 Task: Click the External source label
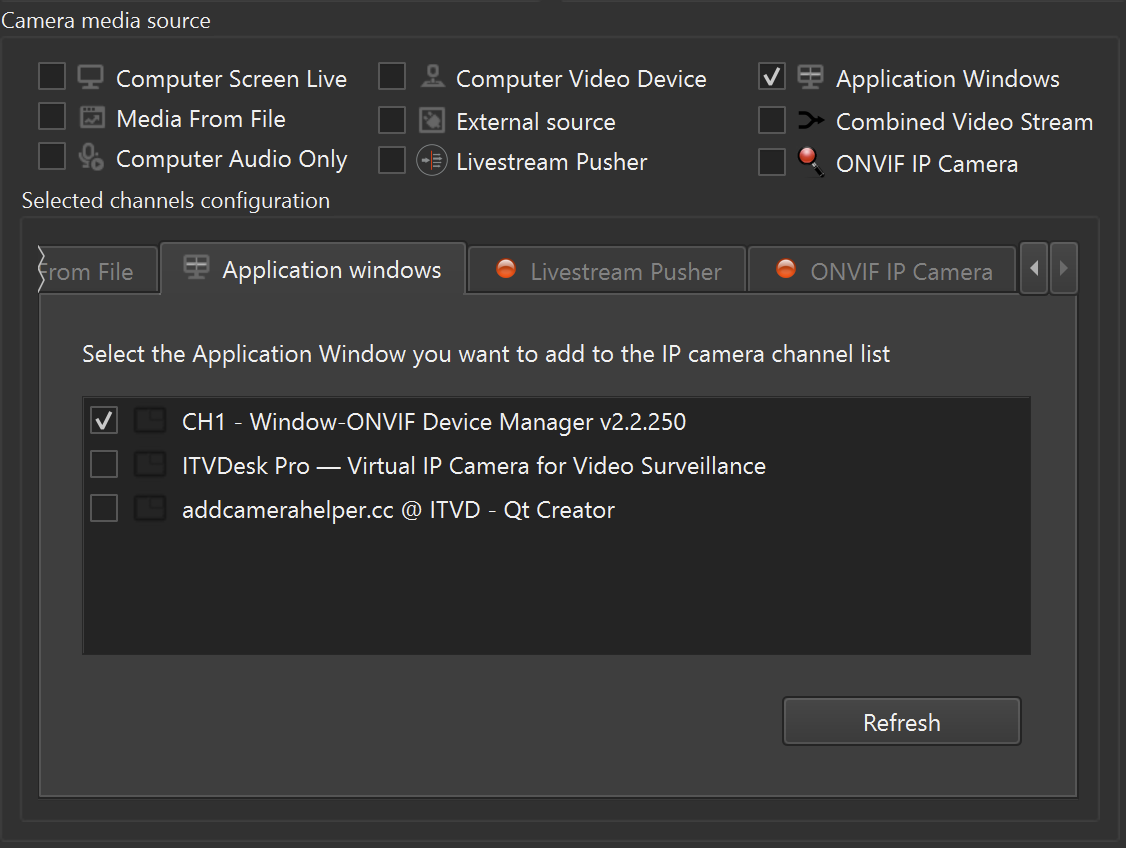[536, 121]
